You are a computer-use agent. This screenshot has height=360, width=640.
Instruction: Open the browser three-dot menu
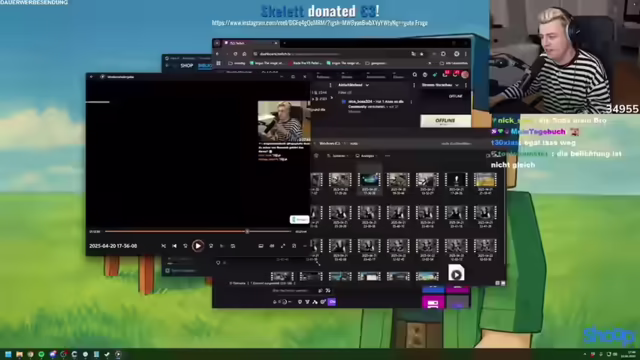(x=466, y=54)
